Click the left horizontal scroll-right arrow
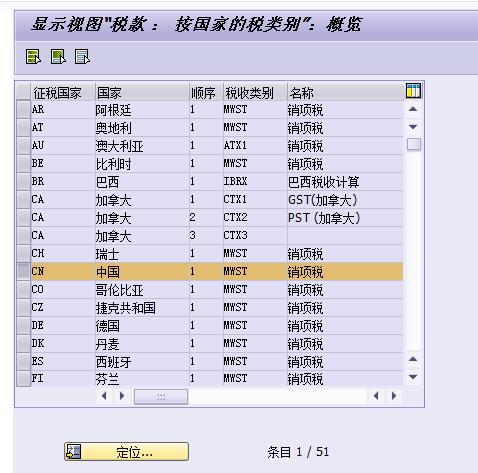The height and width of the screenshot is (473, 478). coord(122,396)
